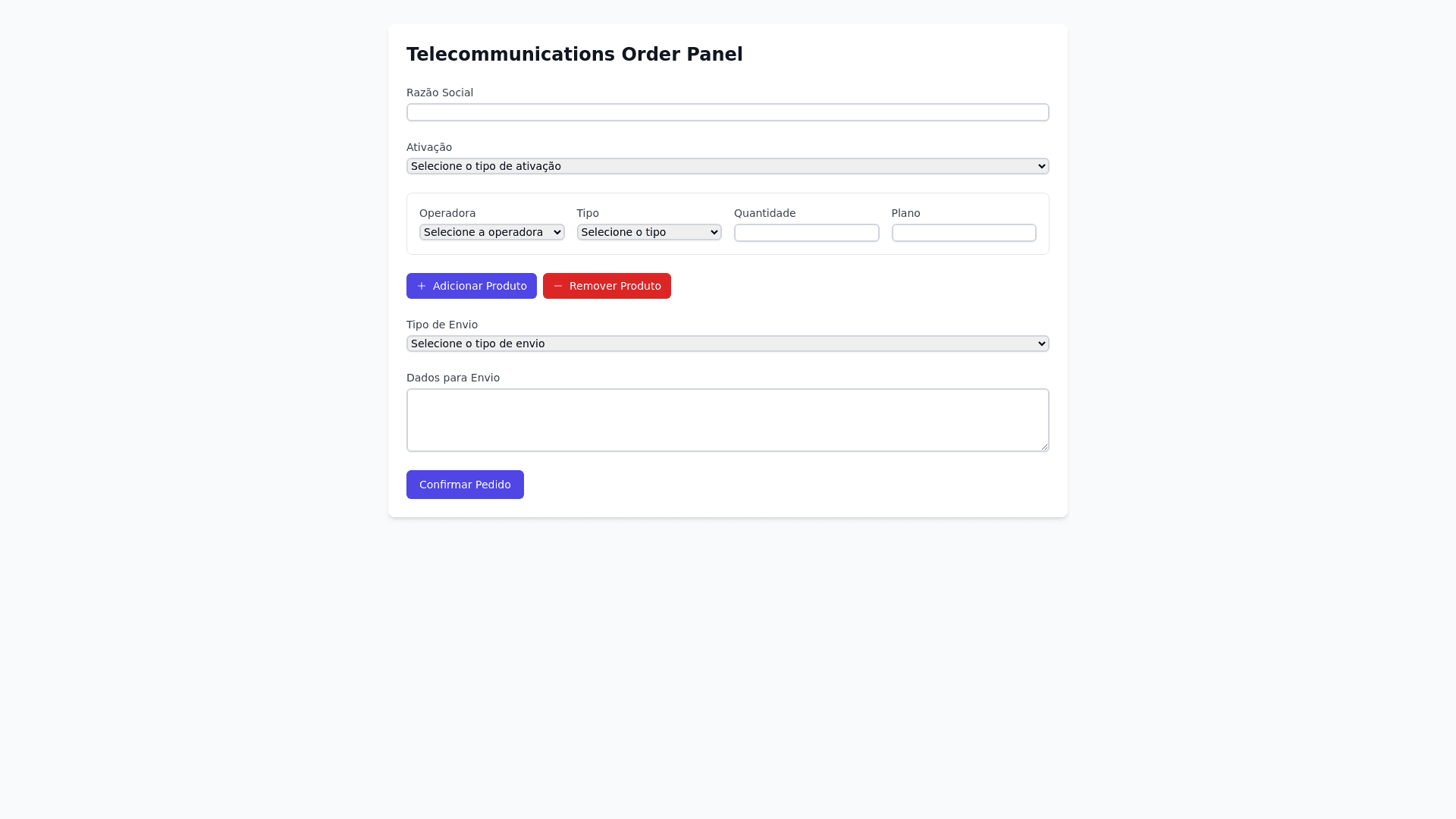
Task: Click the Operadora column label
Action: tap(447, 213)
